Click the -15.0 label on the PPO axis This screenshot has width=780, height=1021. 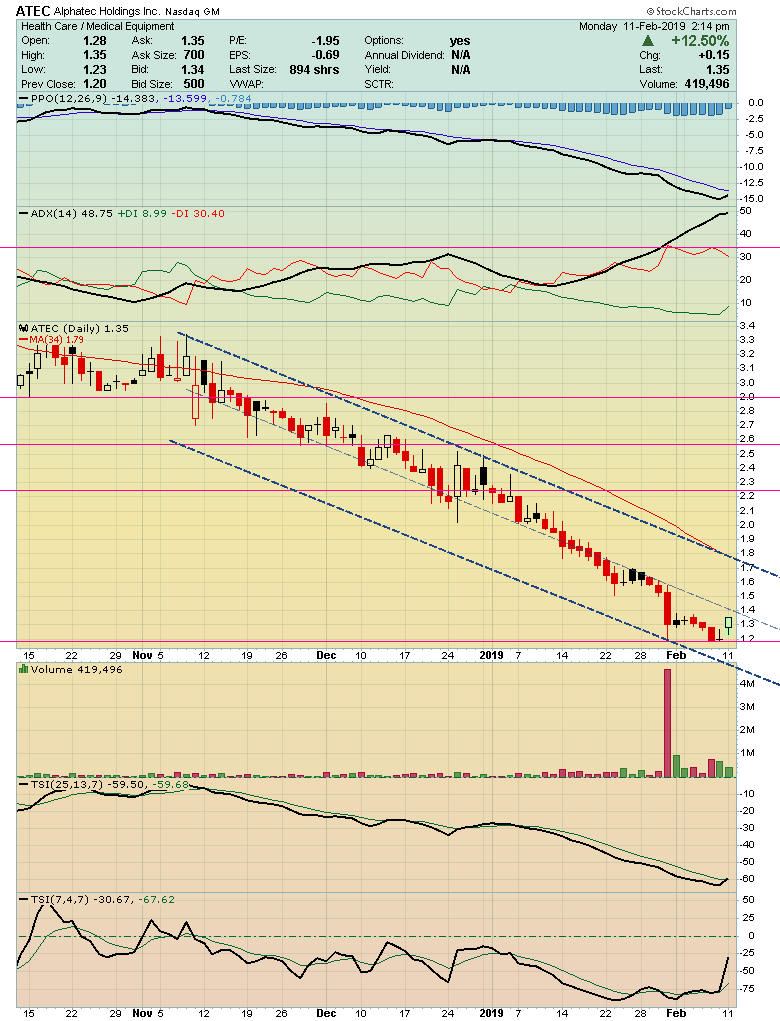coord(751,199)
